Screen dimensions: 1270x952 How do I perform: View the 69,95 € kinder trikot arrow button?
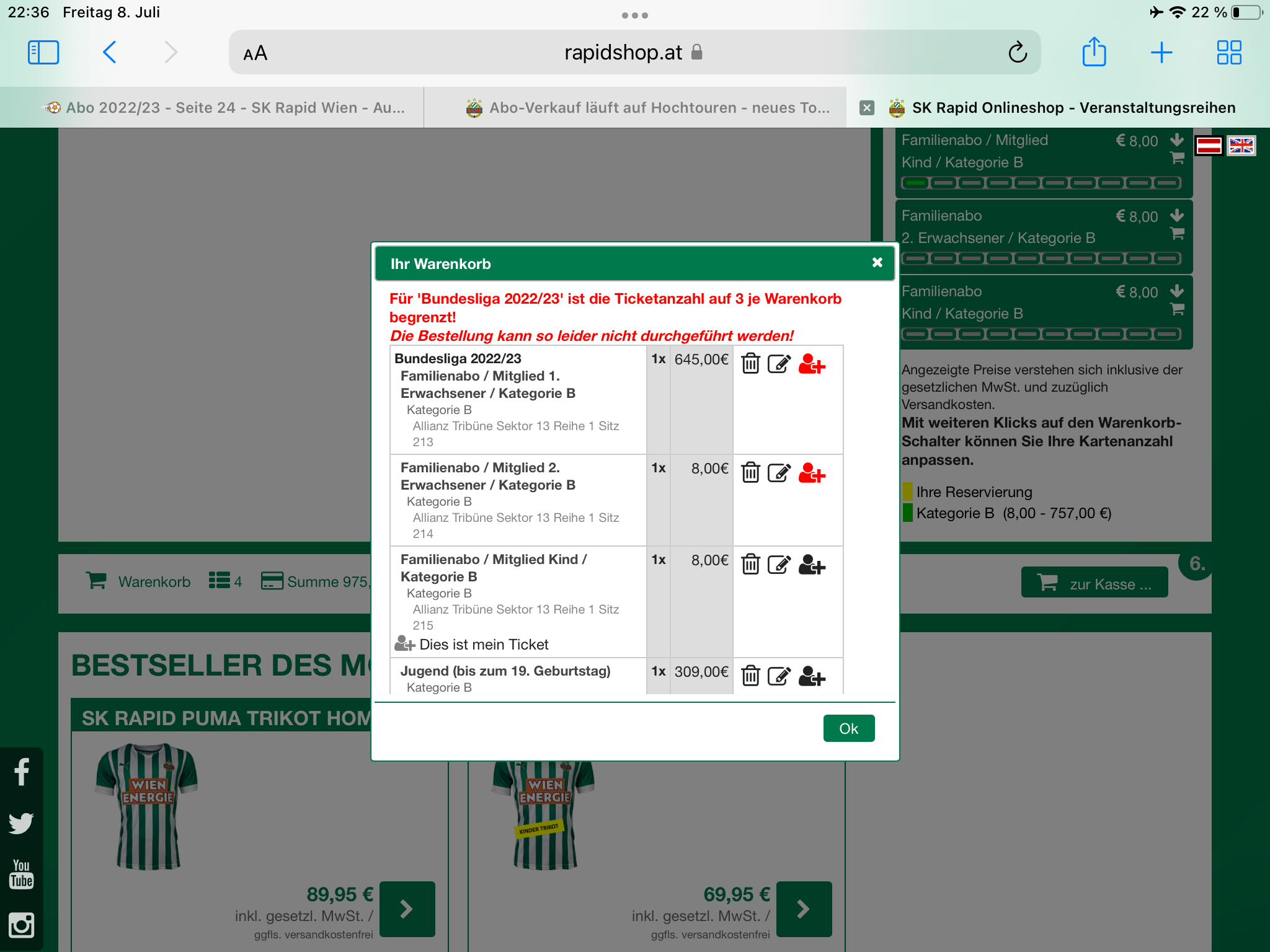click(804, 909)
